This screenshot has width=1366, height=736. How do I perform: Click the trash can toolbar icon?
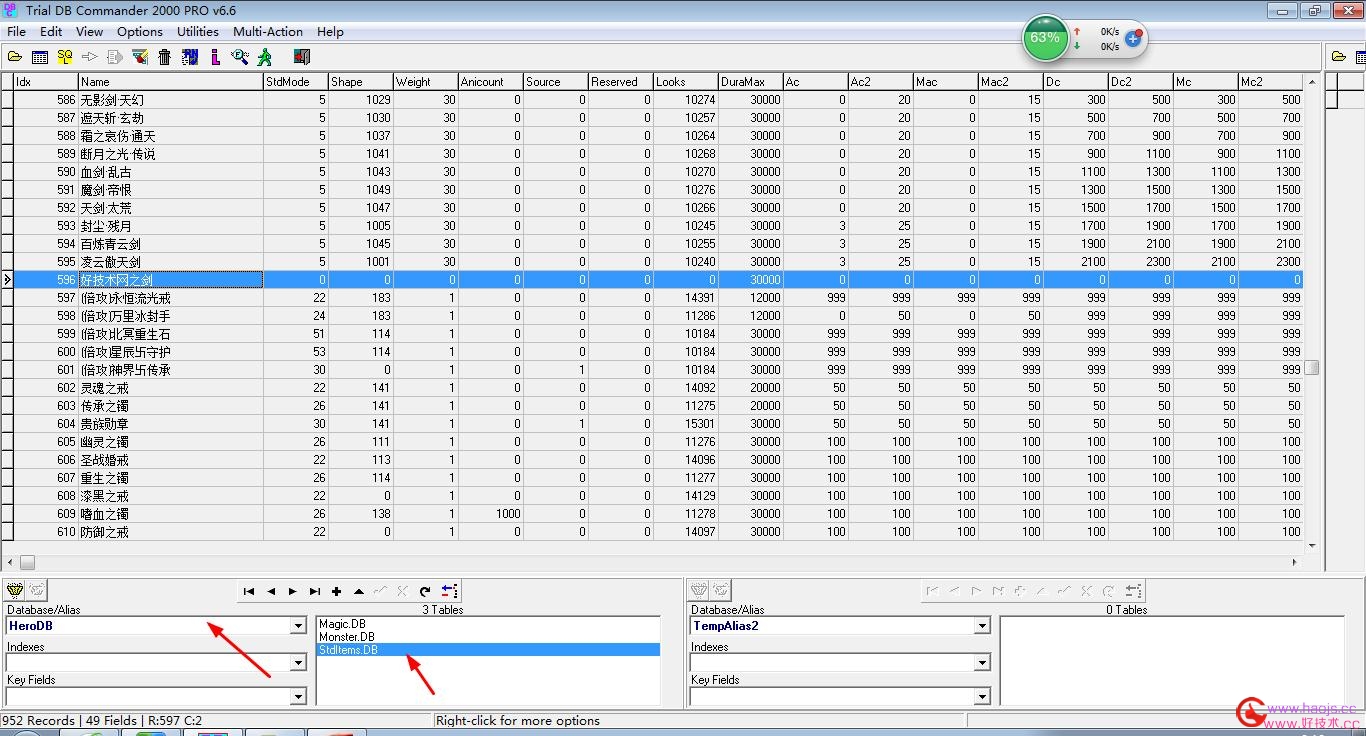tap(165, 57)
